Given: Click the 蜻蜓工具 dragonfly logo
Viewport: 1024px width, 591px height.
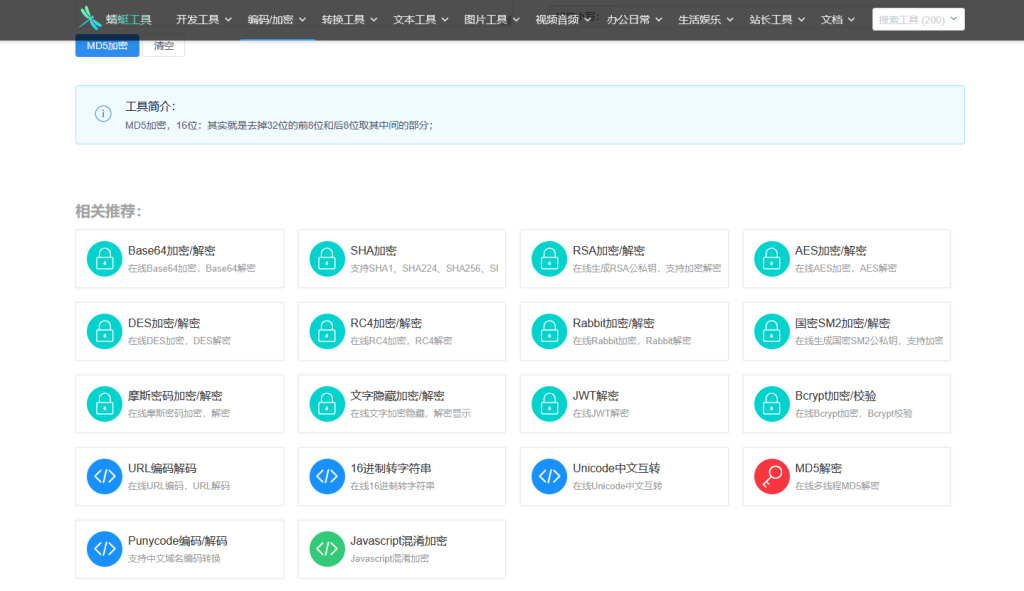Looking at the screenshot, I should (91, 17).
